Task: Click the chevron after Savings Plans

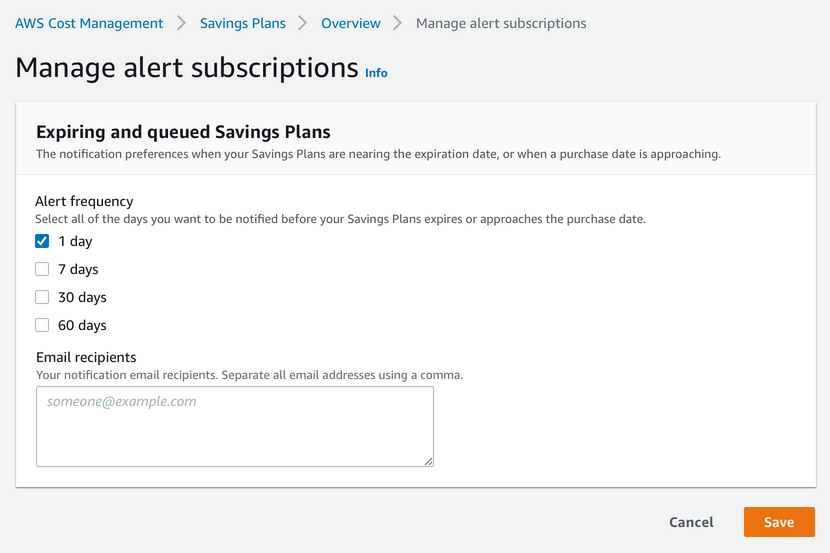Action: coord(303,23)
